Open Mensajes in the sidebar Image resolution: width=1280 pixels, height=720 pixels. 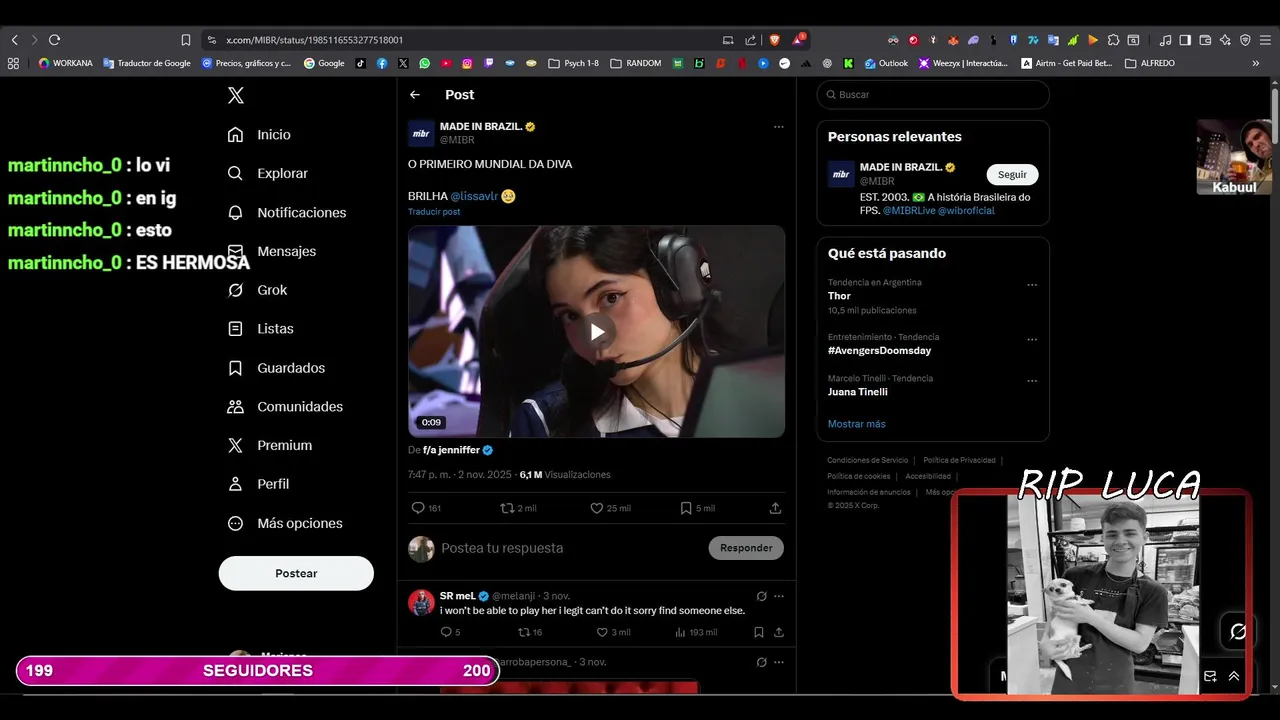271,251
